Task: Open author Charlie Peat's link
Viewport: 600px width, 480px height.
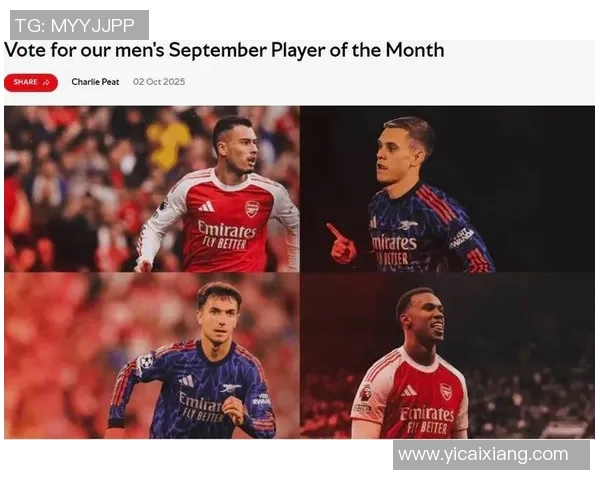Action: [95, 82]
